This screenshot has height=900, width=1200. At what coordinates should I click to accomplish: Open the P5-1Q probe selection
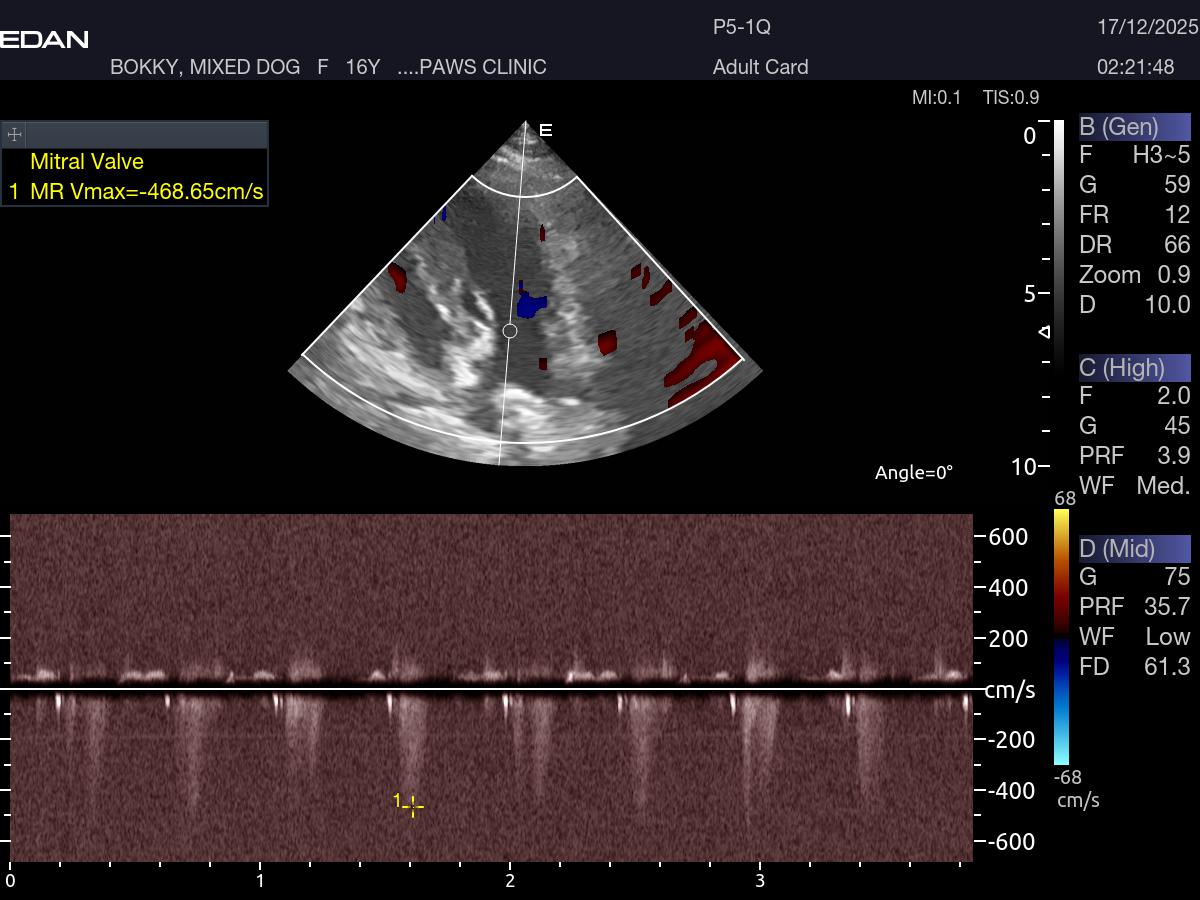(x=741, y=27)
